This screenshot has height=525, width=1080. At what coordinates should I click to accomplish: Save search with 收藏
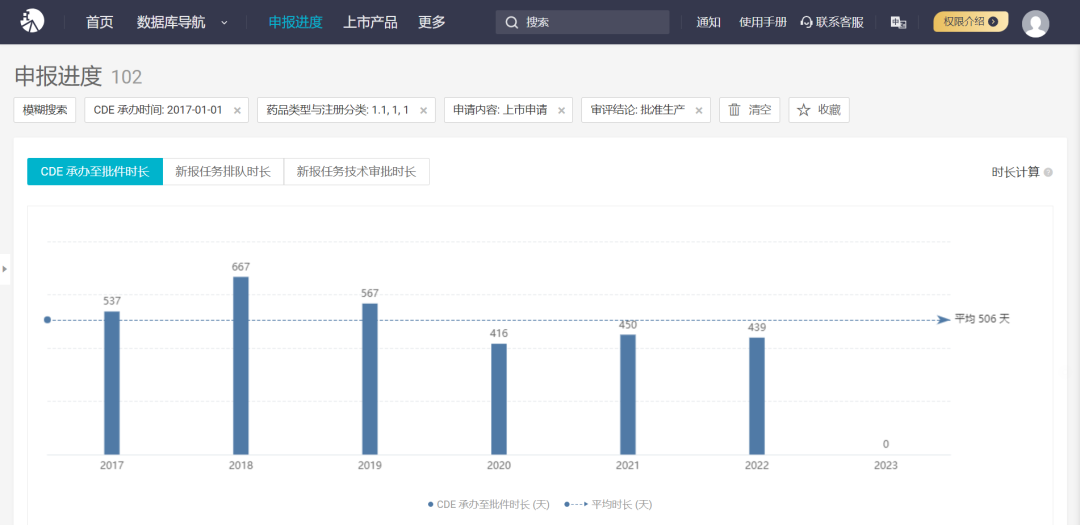(819, 110)
